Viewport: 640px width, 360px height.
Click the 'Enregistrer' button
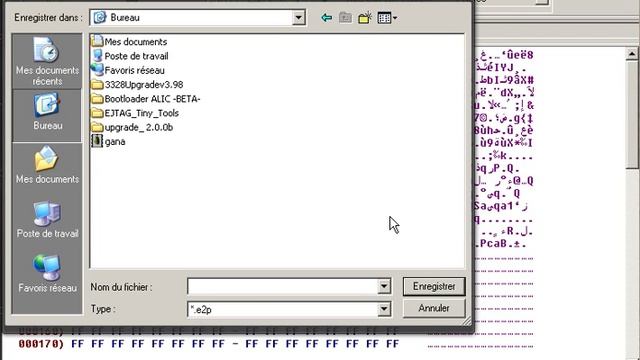click(434, 287)
